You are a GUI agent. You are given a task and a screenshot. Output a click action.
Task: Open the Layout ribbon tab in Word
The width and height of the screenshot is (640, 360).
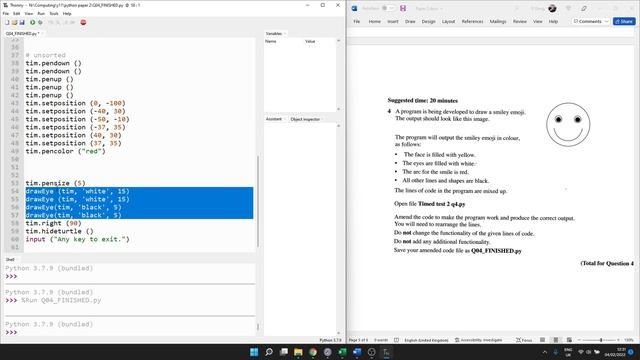tap(448, 21)
